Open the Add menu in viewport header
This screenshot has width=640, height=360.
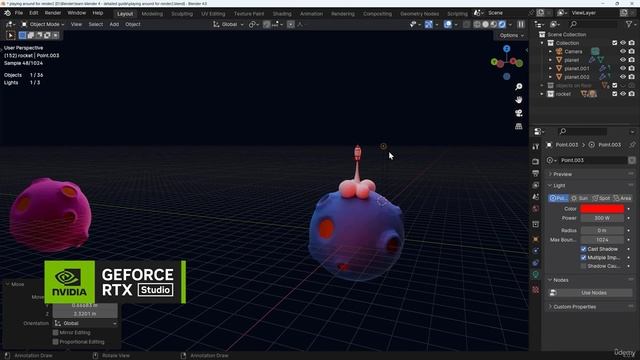point(114,24)
